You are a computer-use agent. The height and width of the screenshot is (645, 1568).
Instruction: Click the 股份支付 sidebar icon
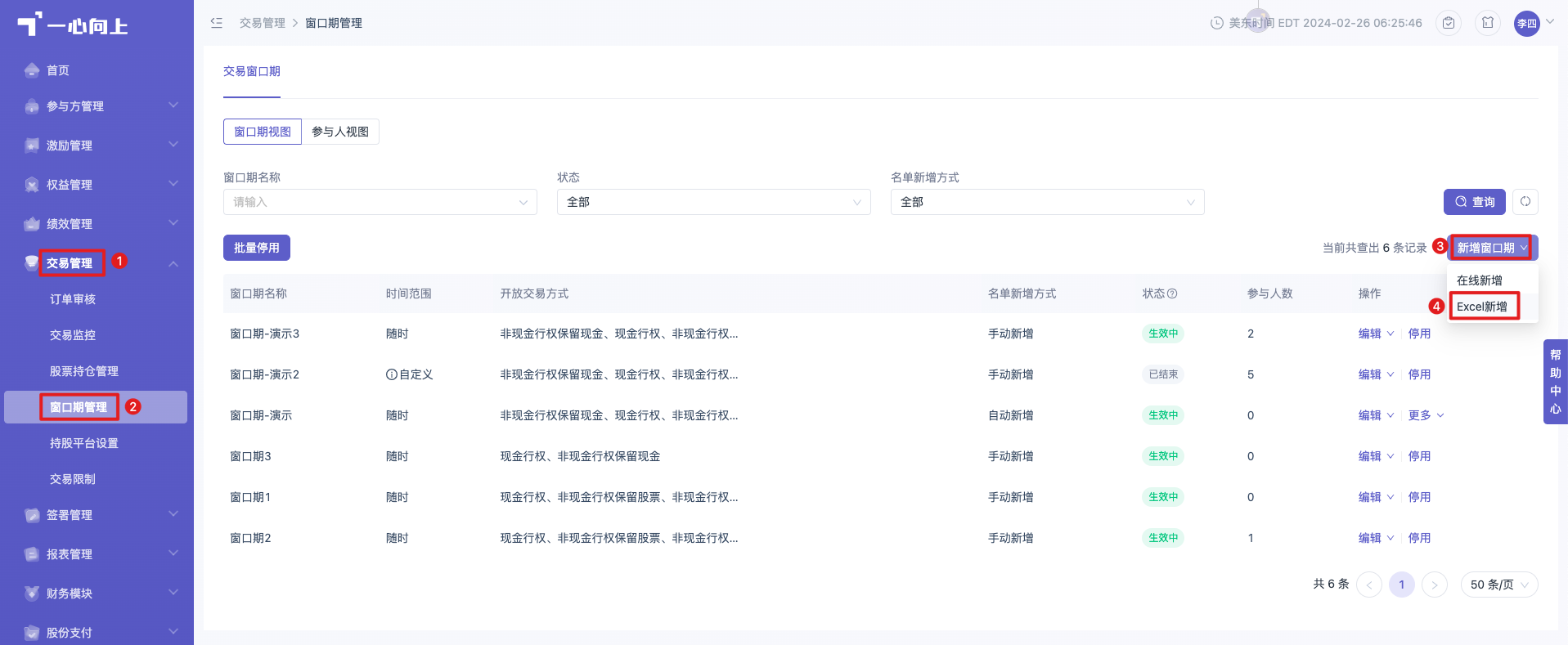coord(32,633)
